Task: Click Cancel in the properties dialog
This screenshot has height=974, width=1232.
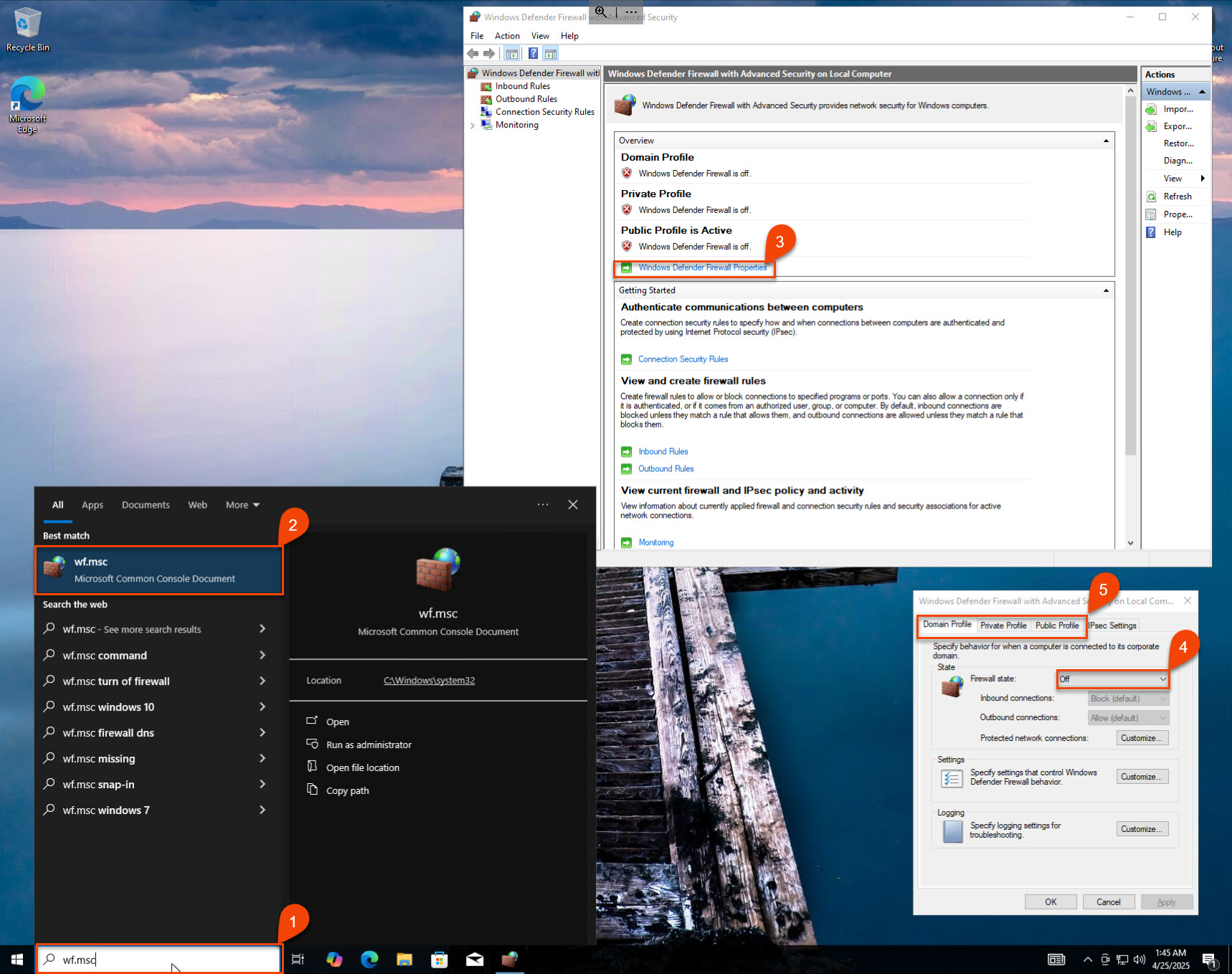Action: (x=1109, y=902)
